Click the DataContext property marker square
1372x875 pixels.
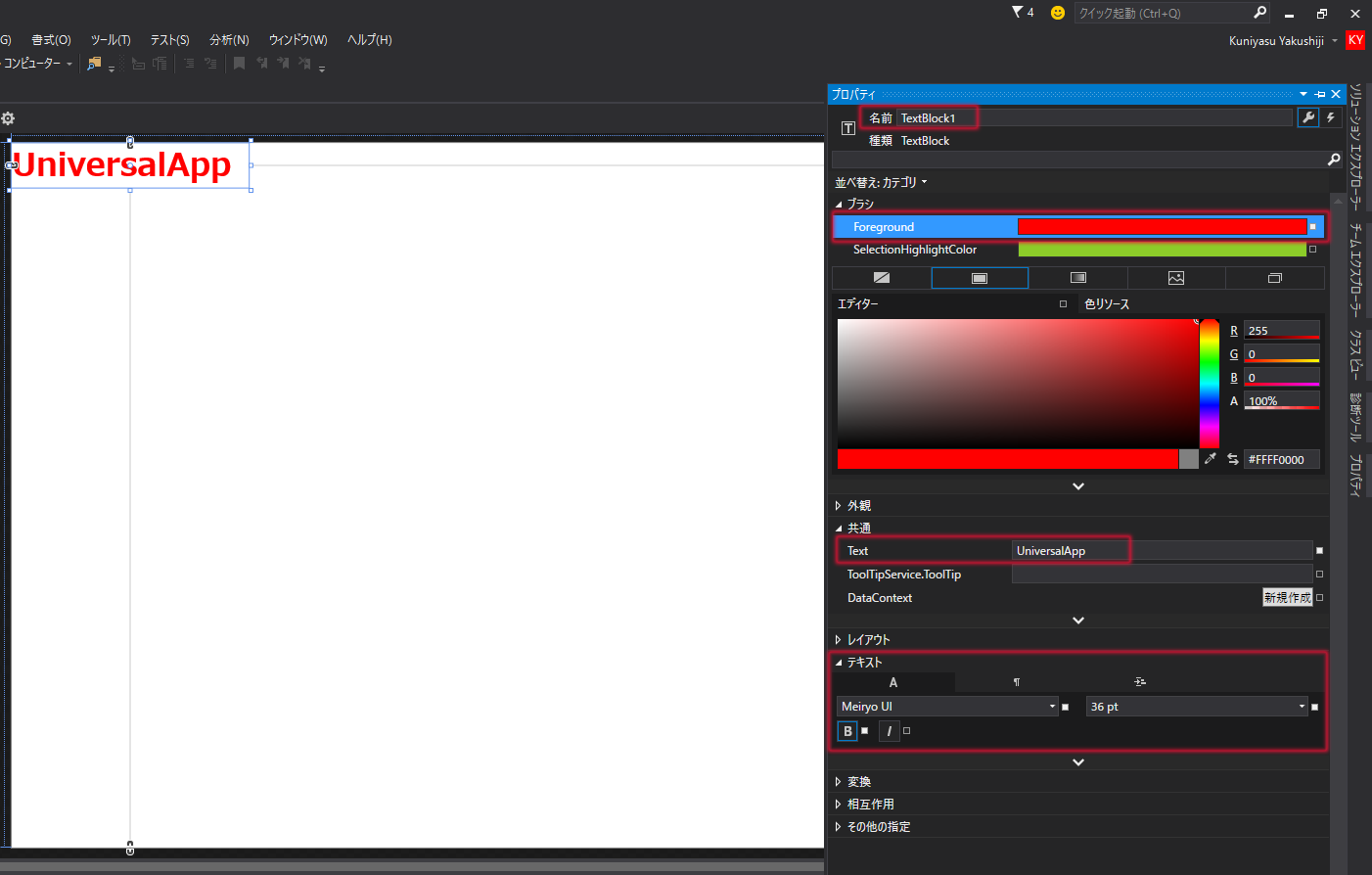(x=1319, y=598)
